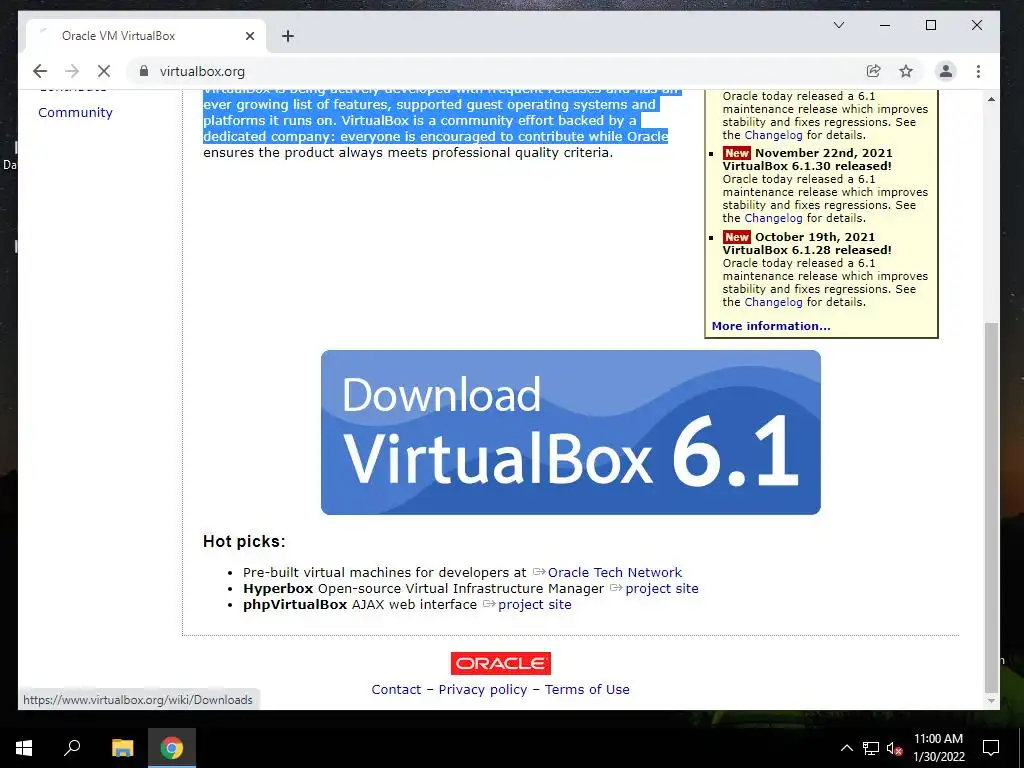Click the 'New' badge beside November 22nd, 2021

pos(737,153)
